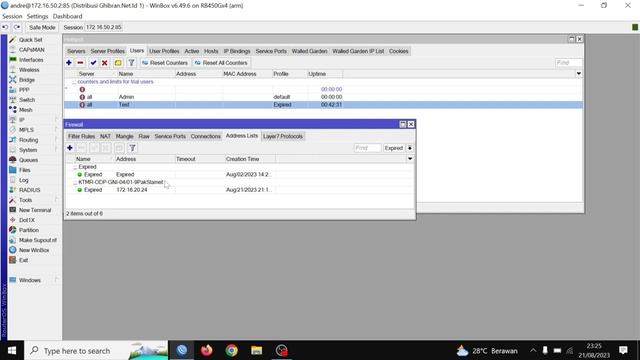Expand the Windows submenu

coord(30,280)
